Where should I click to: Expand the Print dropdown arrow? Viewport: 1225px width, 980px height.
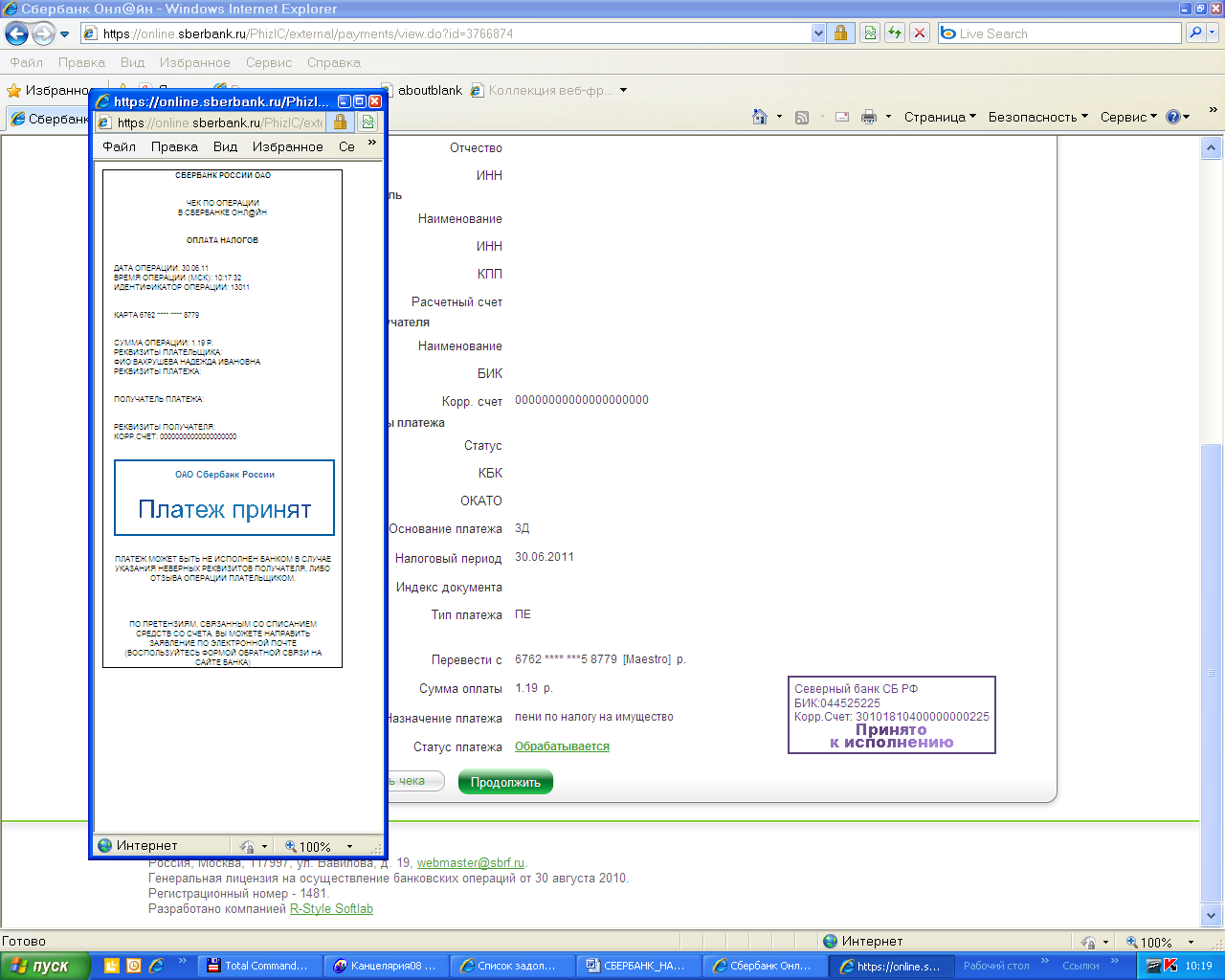pos(888,117)
